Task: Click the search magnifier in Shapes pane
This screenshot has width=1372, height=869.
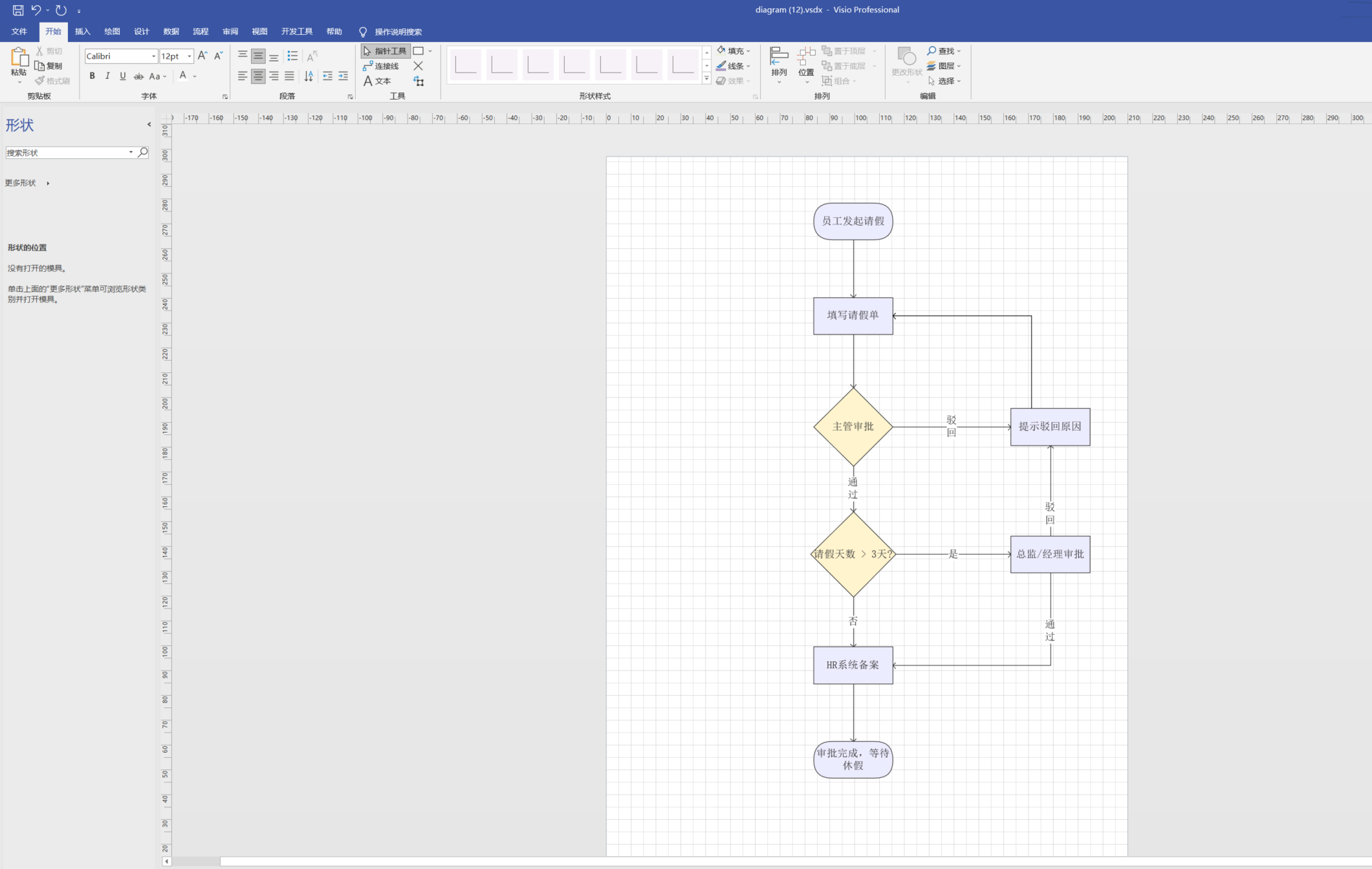Action: 143,153
